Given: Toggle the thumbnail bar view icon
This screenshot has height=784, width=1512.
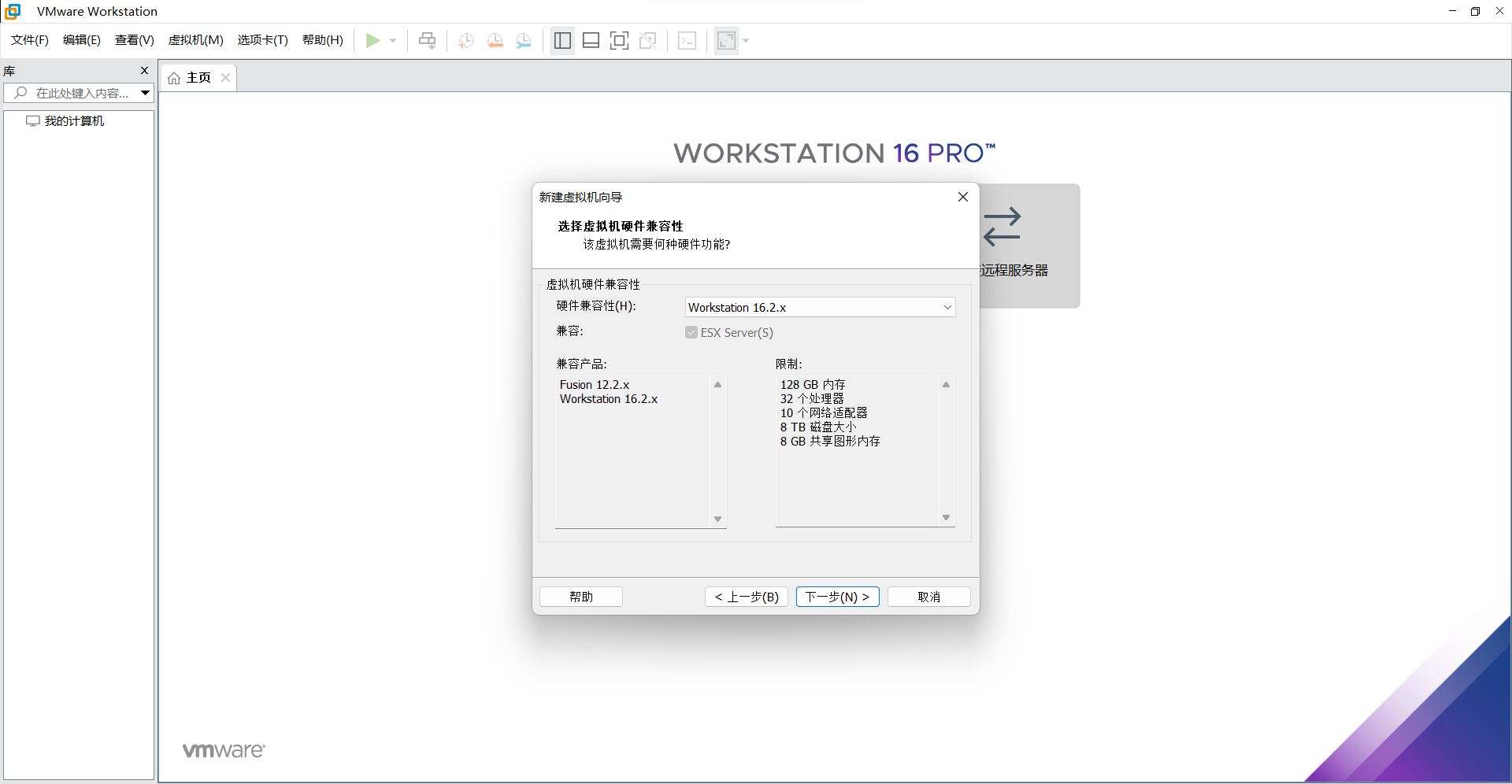Looking at the screenshot, I should click(x=591, y=40).
